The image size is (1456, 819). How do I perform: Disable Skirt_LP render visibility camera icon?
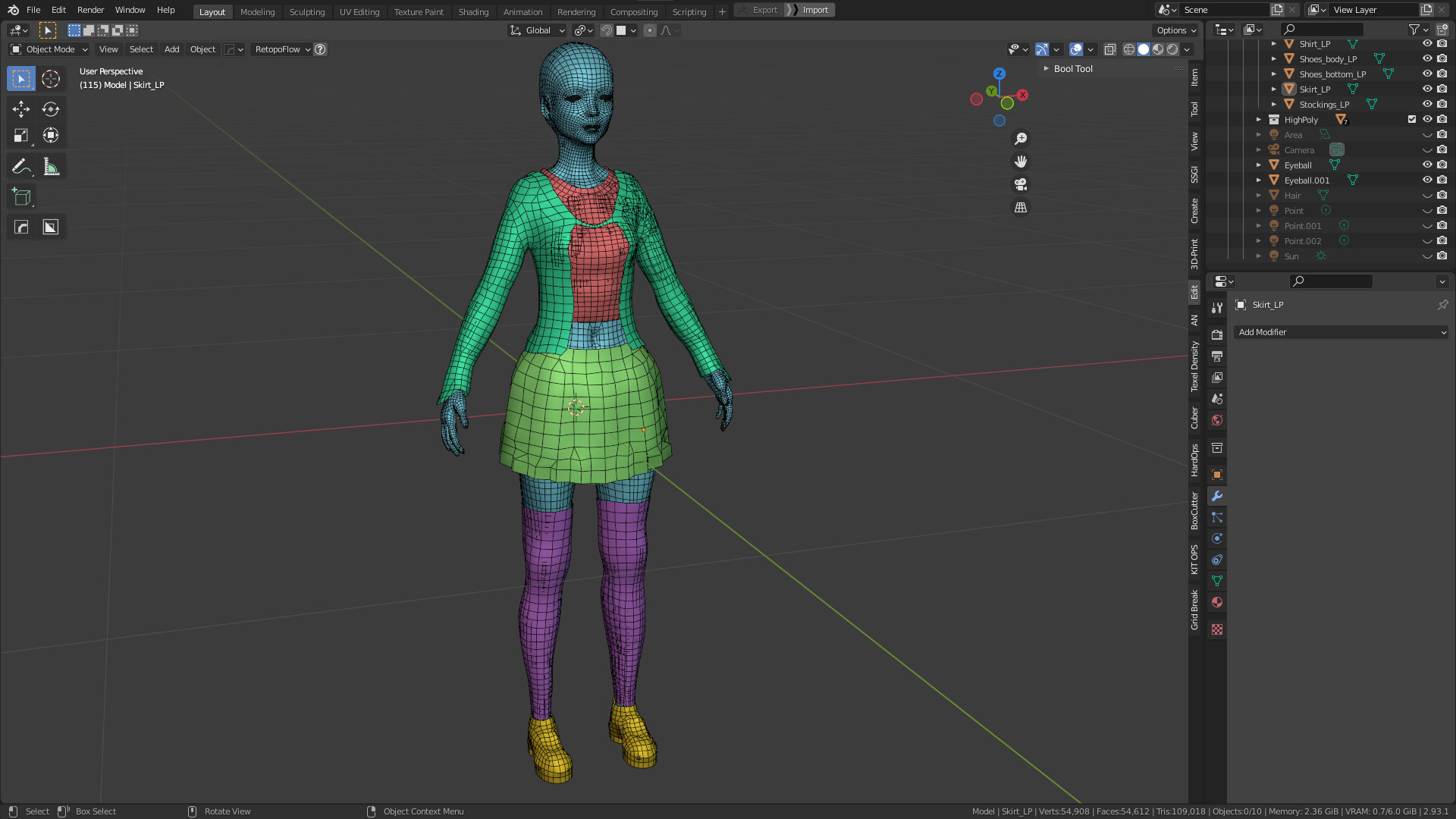coord(1442,89)
